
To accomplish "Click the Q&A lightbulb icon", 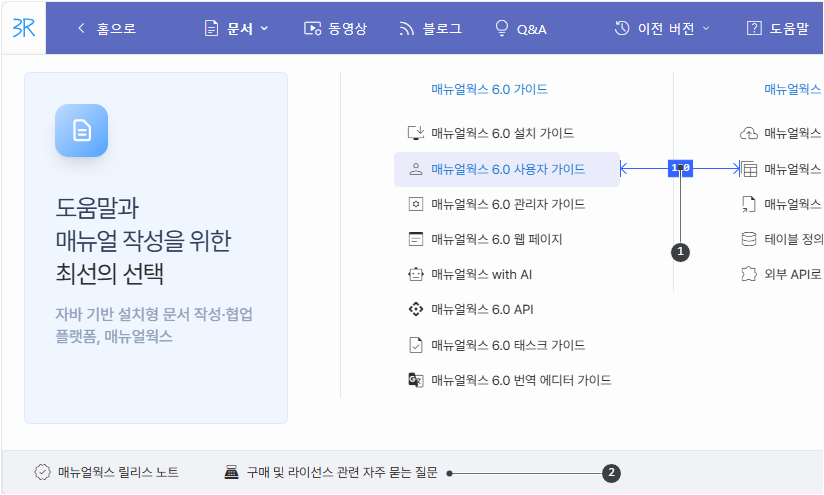I will pos(502,29).
